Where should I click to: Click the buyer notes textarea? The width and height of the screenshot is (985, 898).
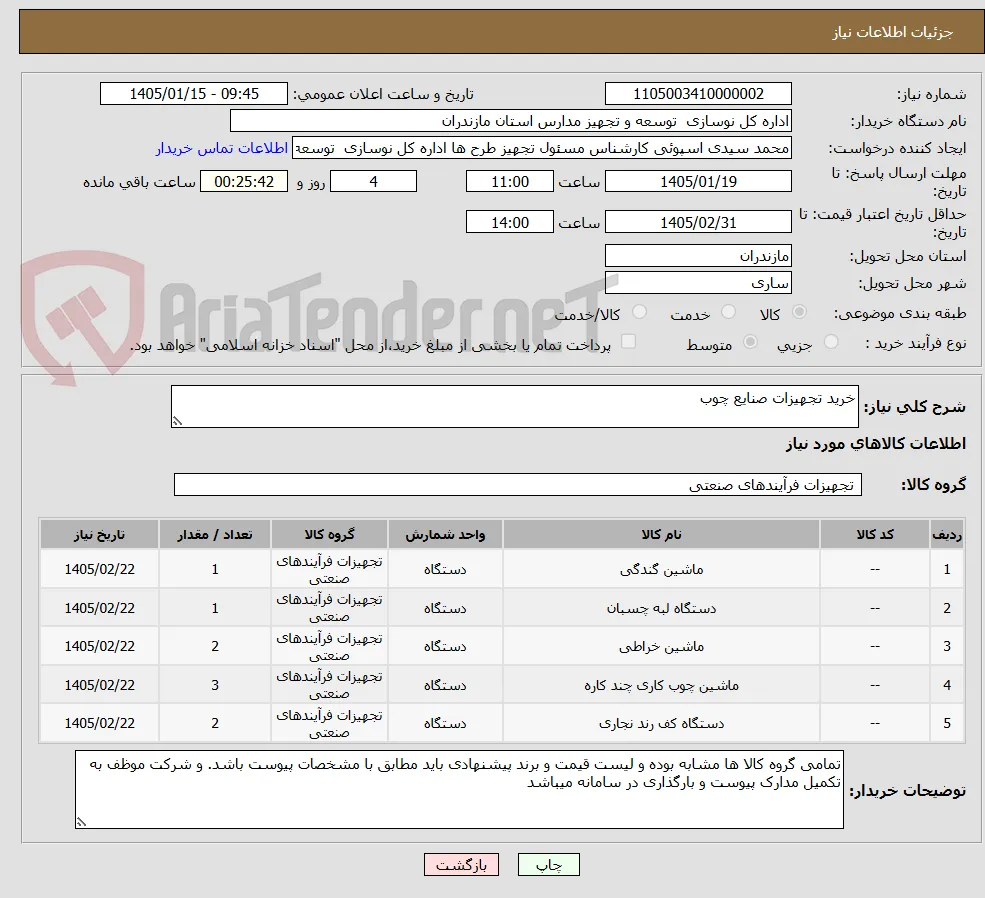(x=459, y=789)
